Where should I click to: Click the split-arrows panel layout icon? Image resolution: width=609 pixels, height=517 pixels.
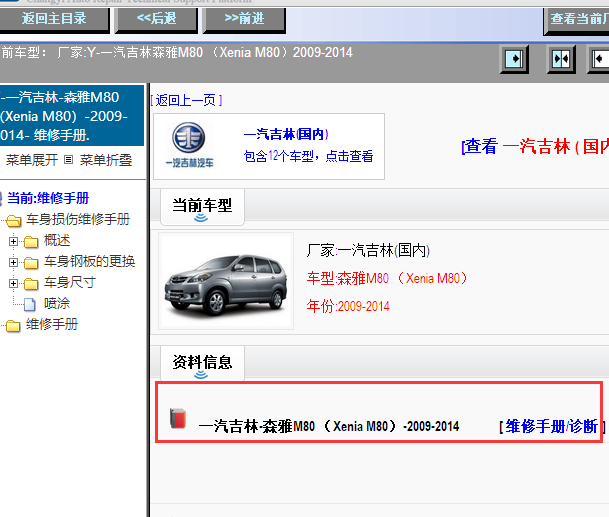coord(561,59)
